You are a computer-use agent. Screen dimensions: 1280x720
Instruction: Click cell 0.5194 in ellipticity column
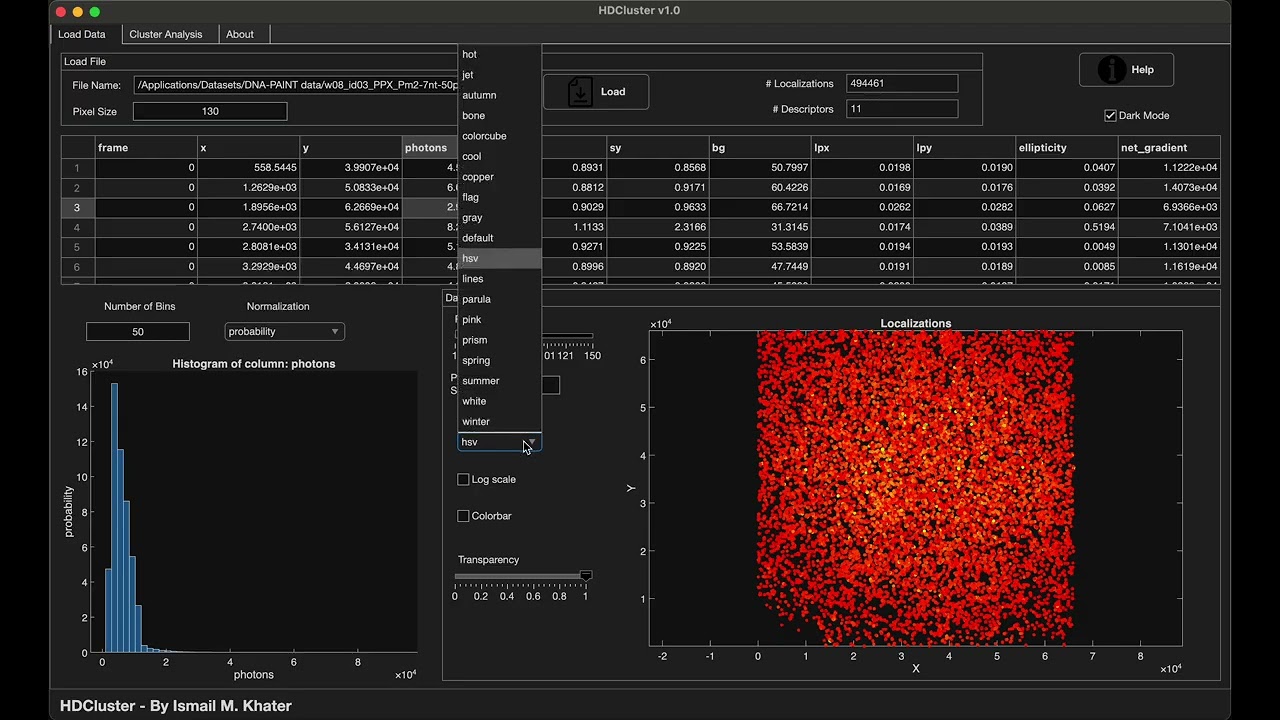1067,228
